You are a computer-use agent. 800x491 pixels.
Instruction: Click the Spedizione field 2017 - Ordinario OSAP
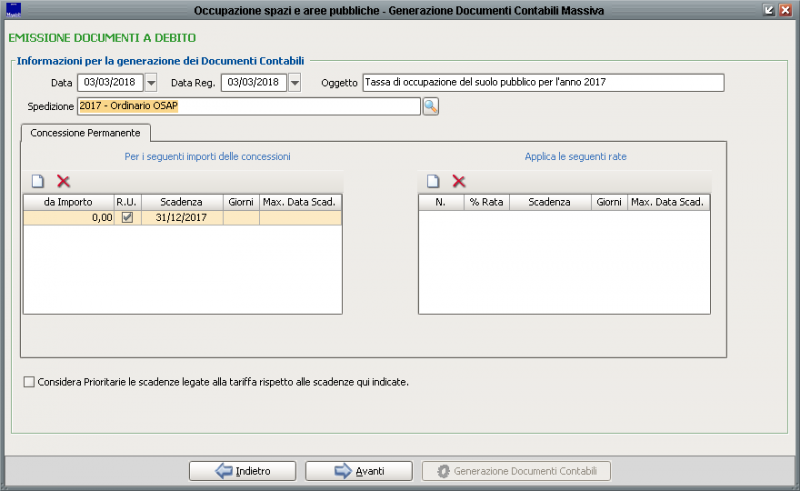(x=249, y=106)
